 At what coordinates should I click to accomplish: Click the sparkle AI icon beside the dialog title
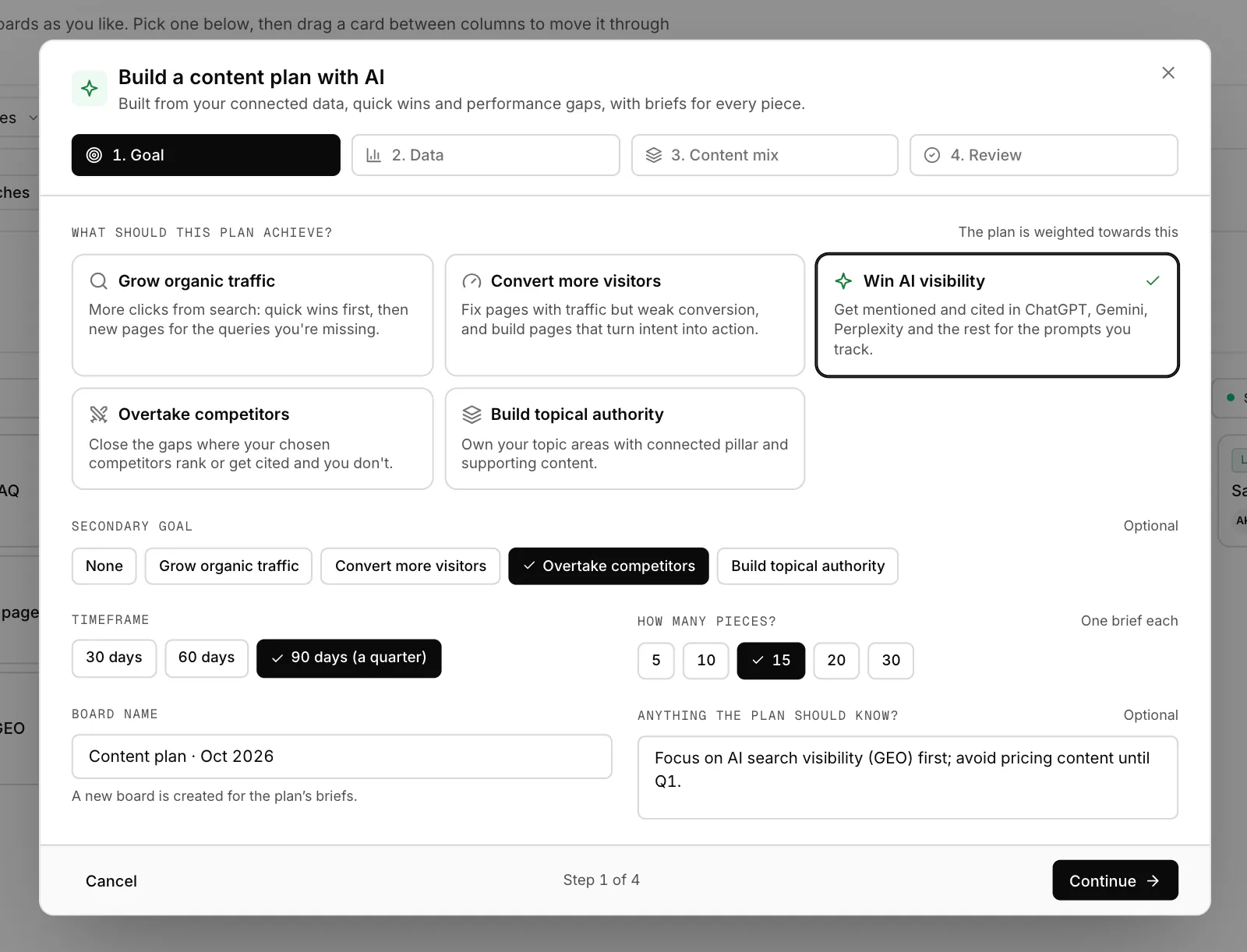coord(90,88)
